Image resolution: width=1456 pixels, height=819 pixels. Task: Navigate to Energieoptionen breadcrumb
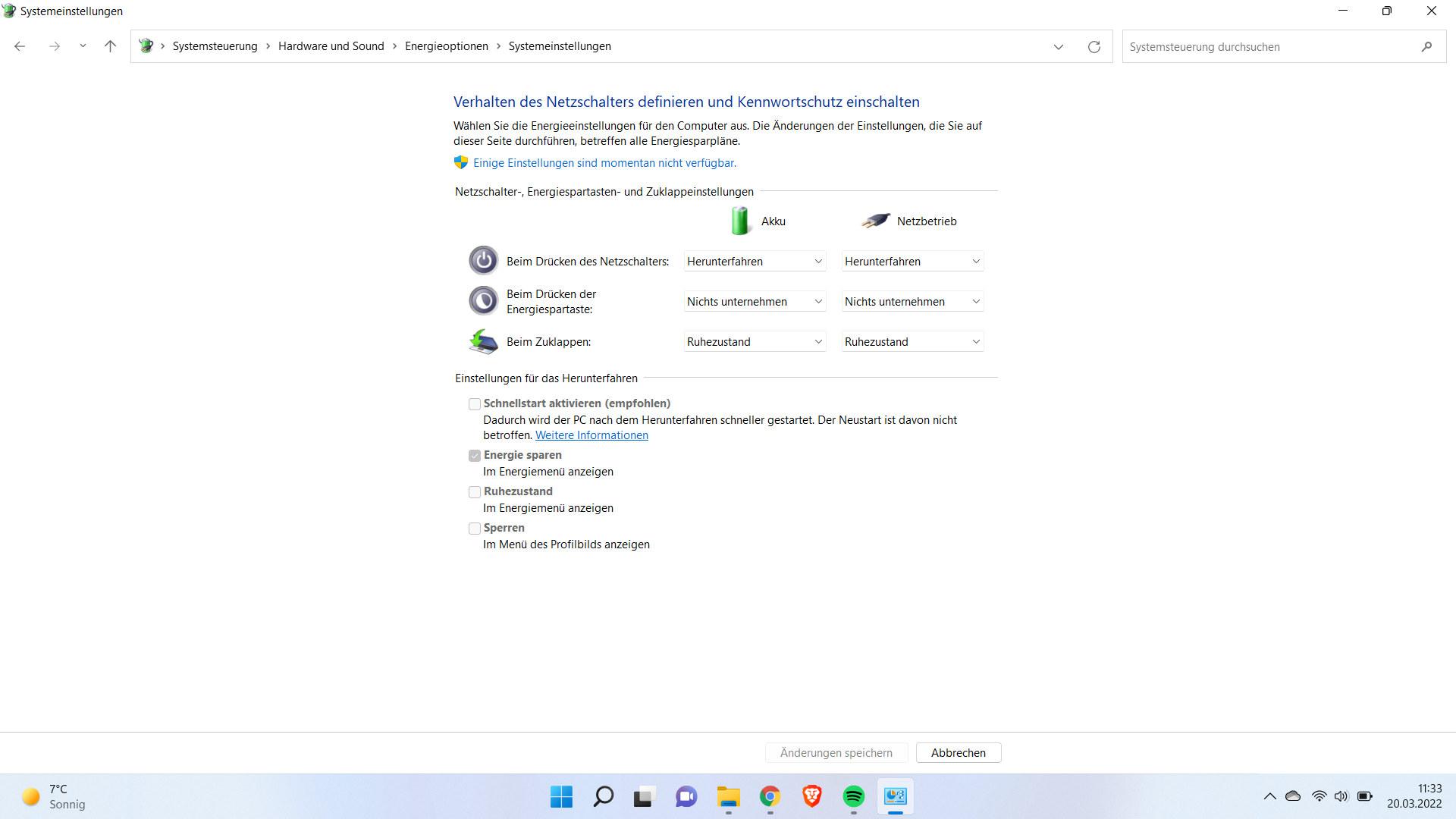coord(446,46)
